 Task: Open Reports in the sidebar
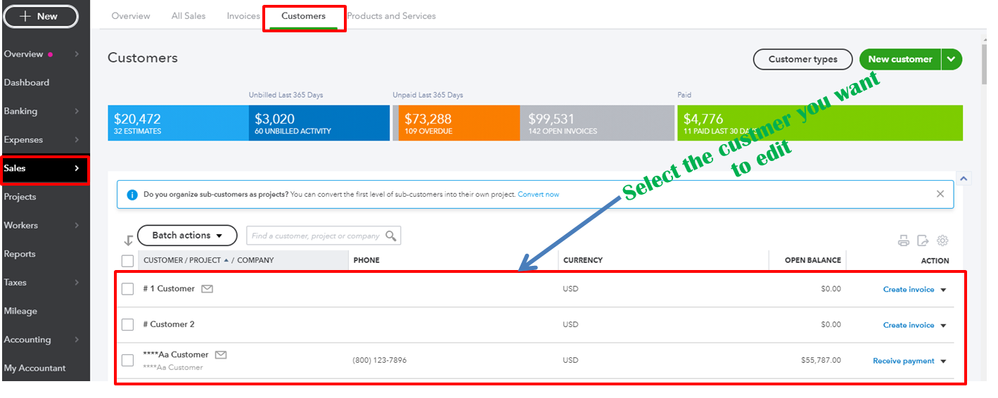tap(20, 254)
